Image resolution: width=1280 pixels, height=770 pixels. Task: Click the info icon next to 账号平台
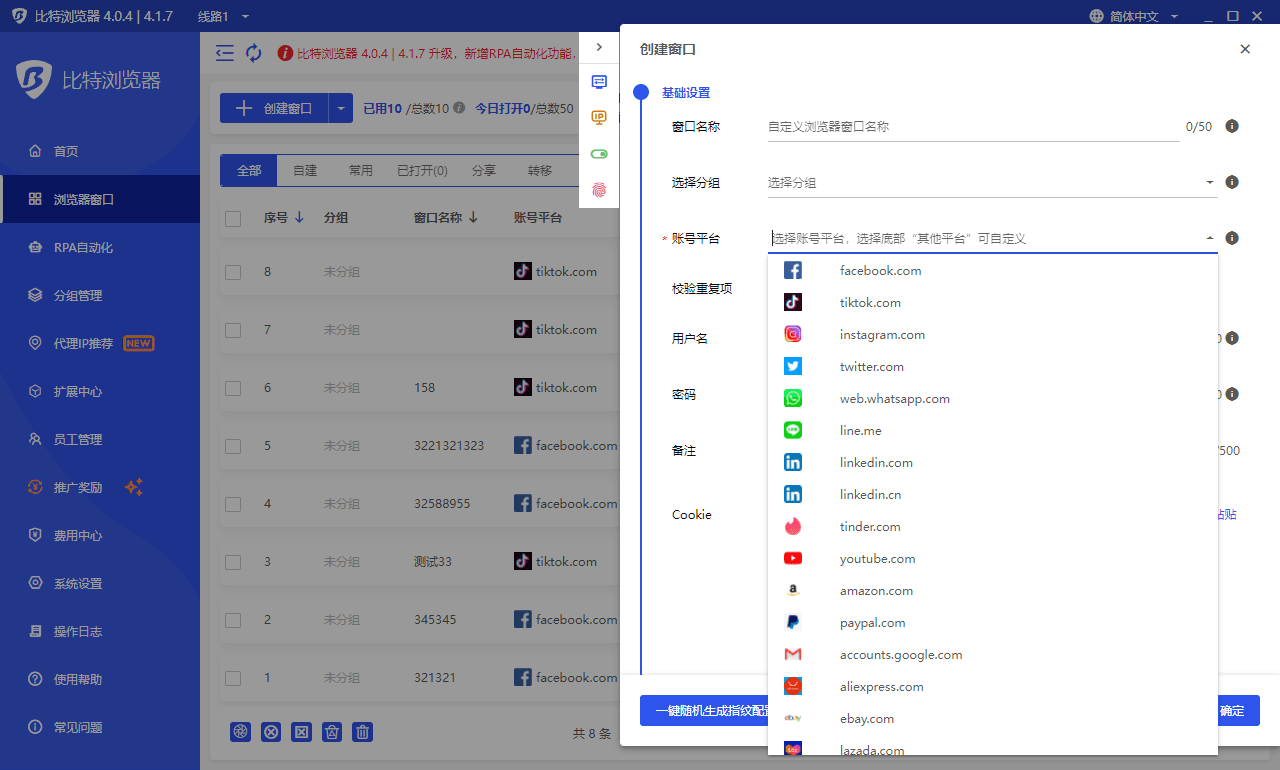pyautogui.click(x=1232, y=238)
